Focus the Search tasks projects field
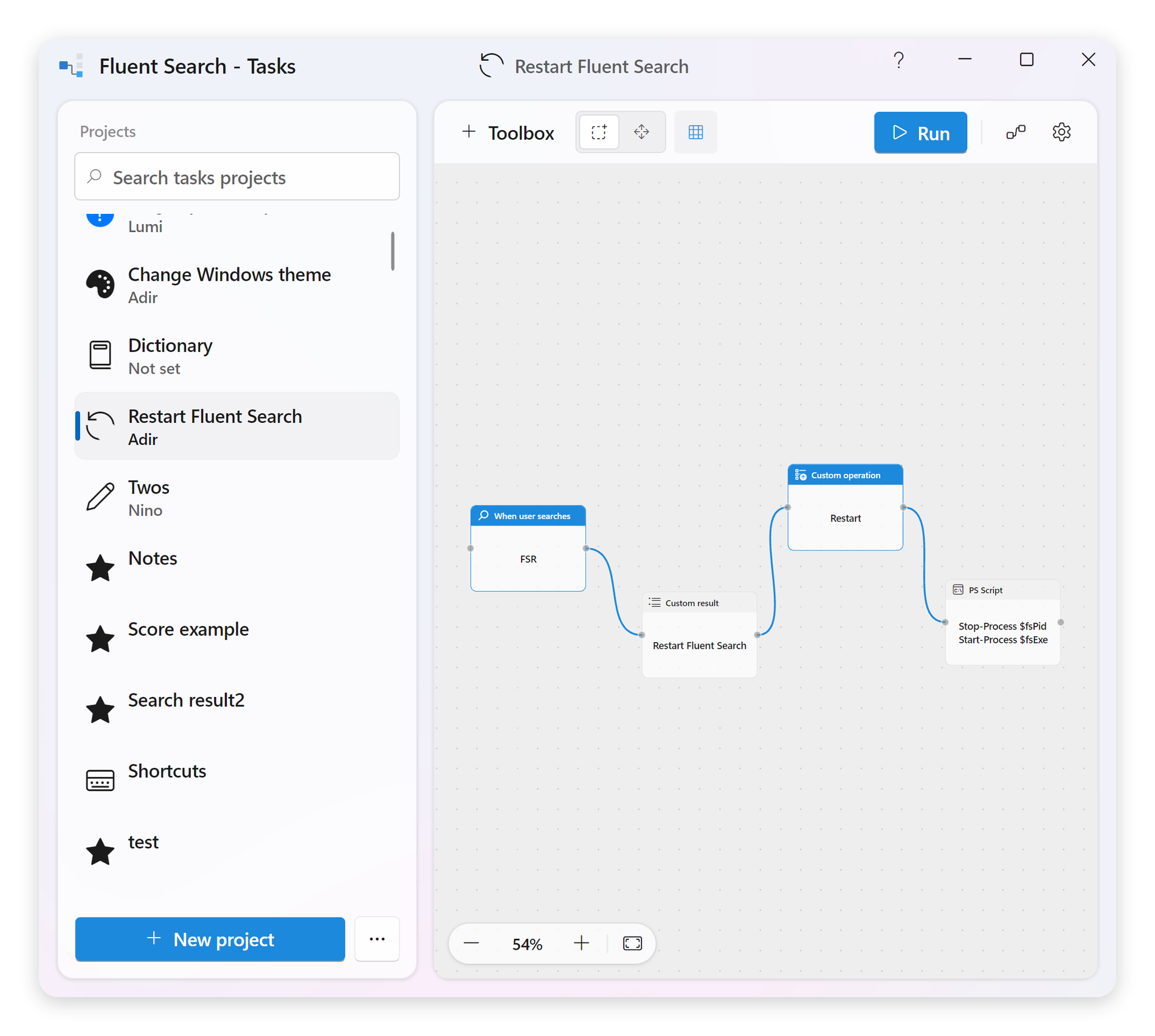Viewport: 1155px width, 1036px height. pos(237,177)
